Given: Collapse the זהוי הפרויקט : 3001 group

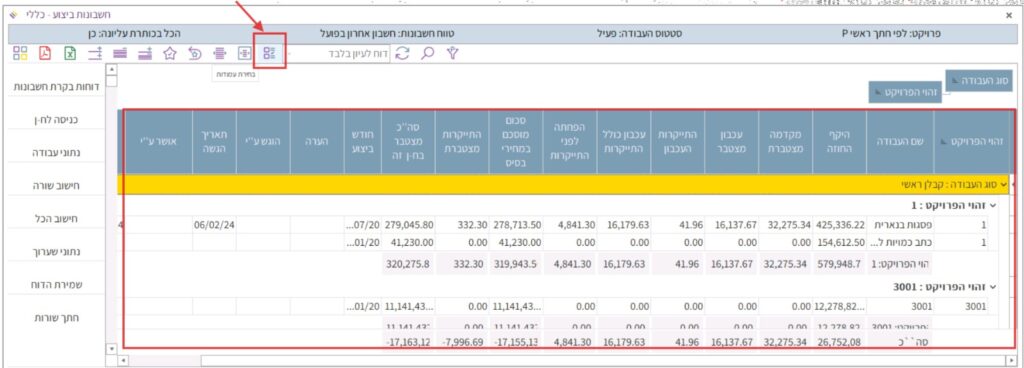Looking at the screenshot, I should (993, 286).
